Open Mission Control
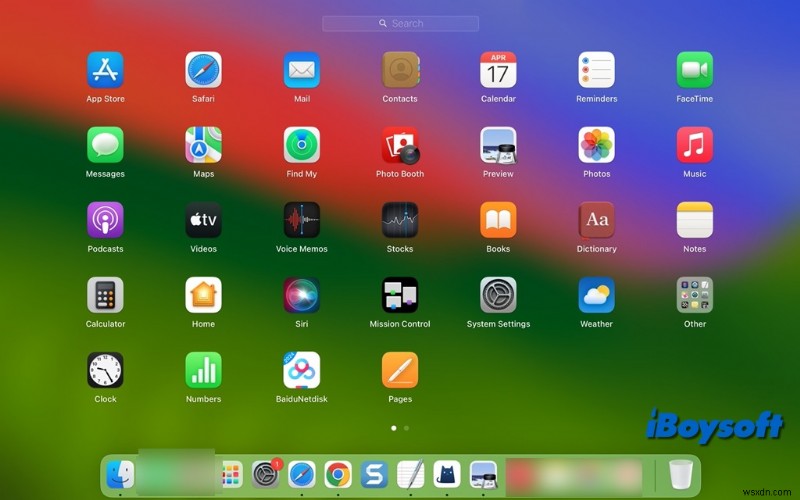Image resolution: width=800 pixels, height=500 pixels. pos(400,295)
